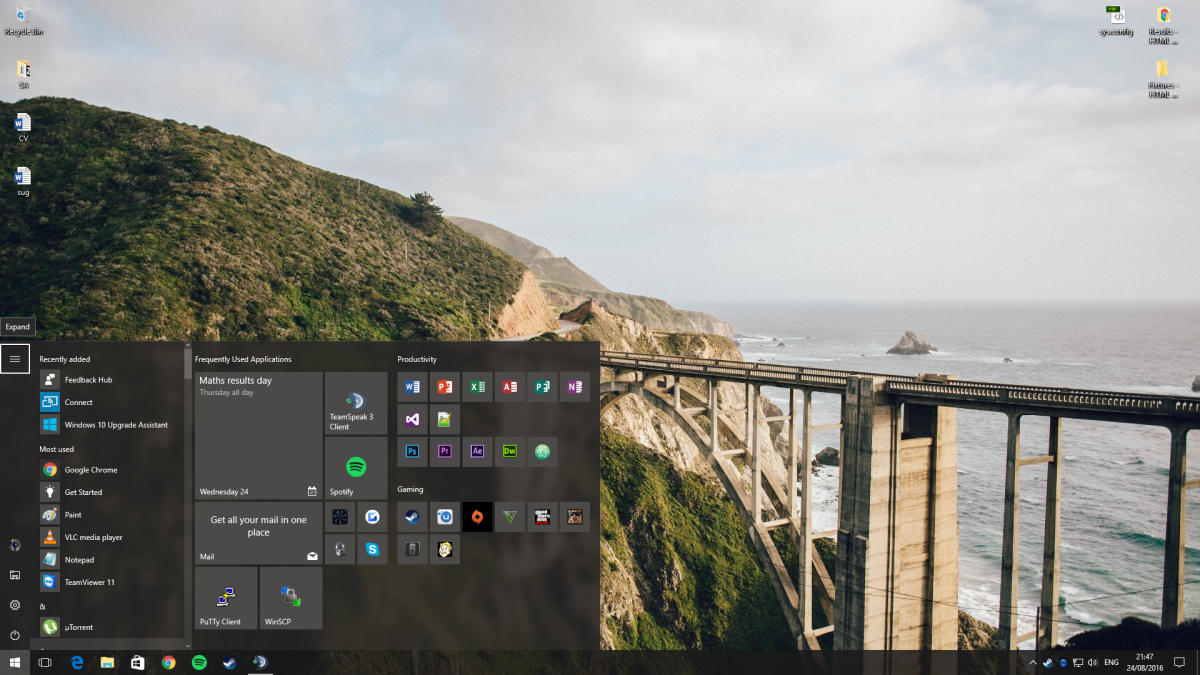The width and height of the screenshot is (1200, 675).
Task: Launch VLC media player
Action: [110, 537]
